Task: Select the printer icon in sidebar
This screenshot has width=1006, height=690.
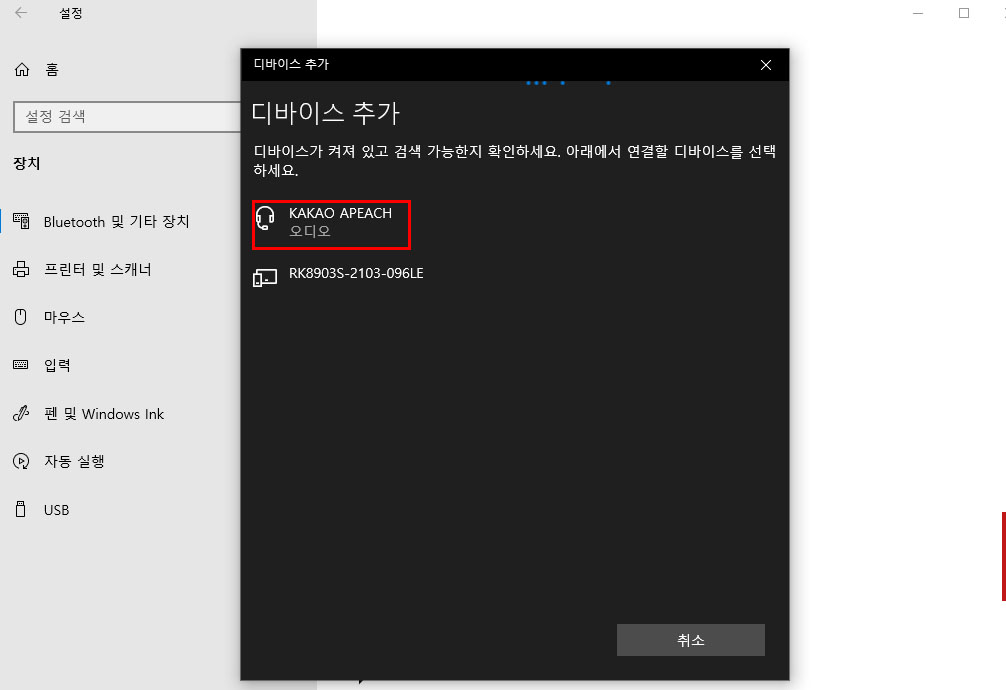Action: pyautogui.click(x=21, y=269)
